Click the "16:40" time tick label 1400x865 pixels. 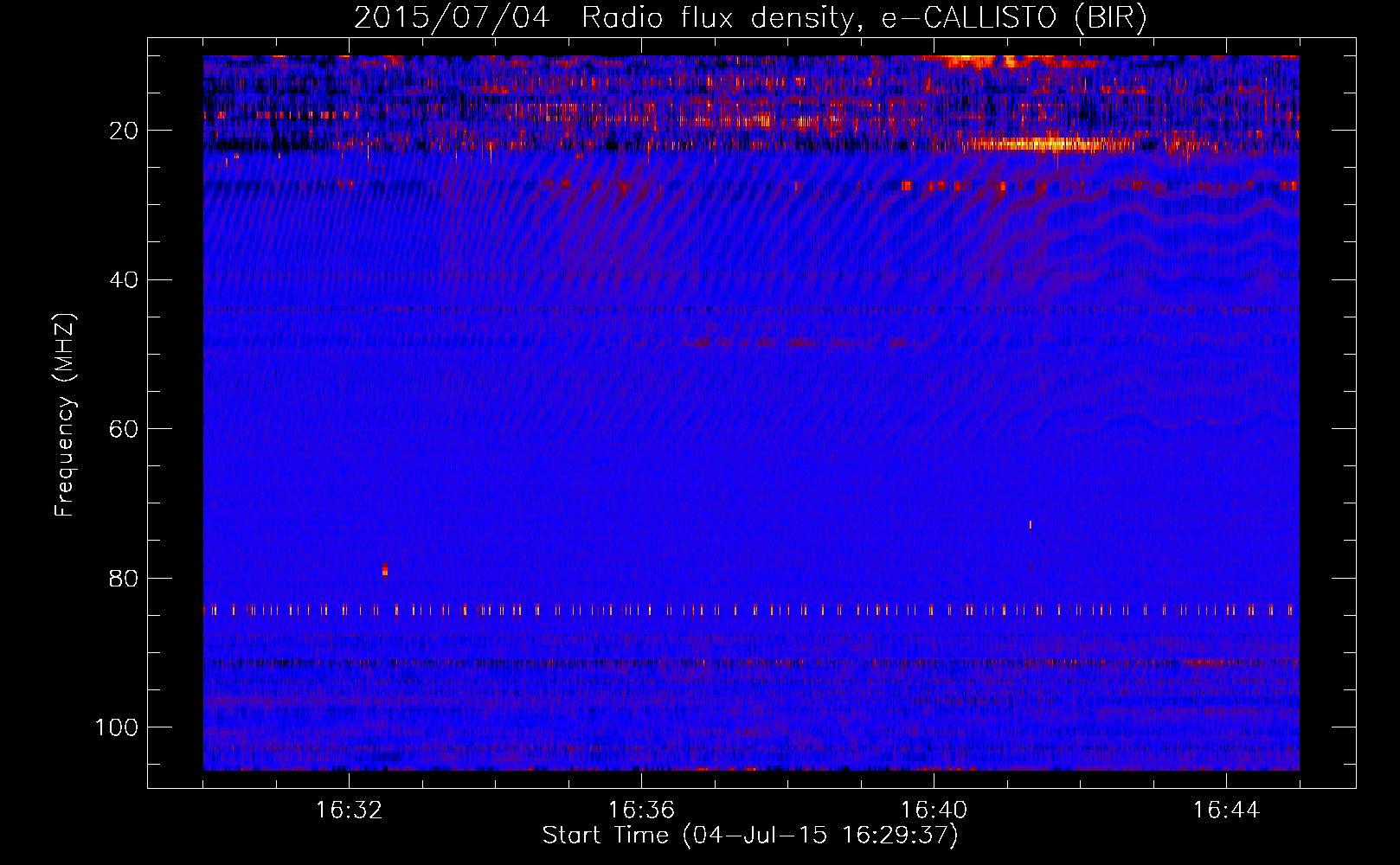click(934, 811)
